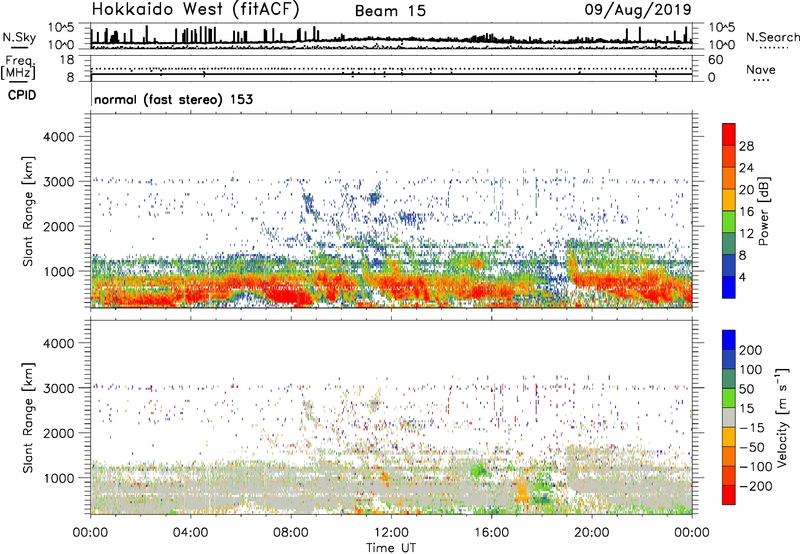The image size is (800, 554).
Task: Click the '28' power colorbar tick
Action: (746, 146)
